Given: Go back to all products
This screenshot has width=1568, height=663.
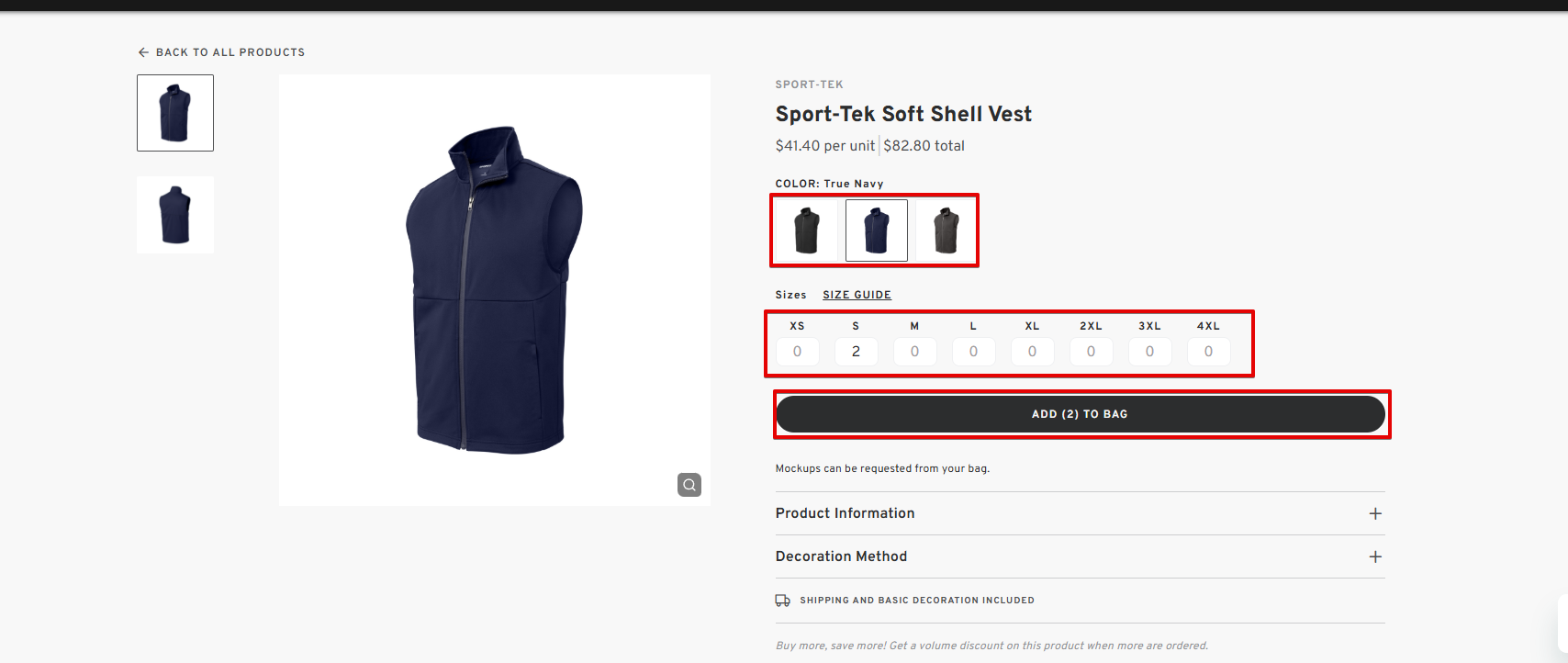Looking at the screenshot, I should click(230, 52).
